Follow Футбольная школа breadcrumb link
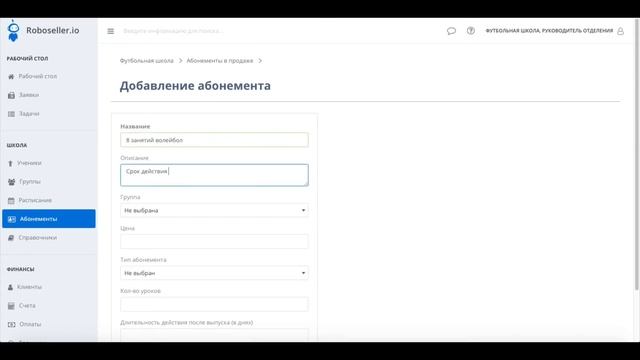Image resolution: width=640 pixels, height=360 pixels. pyautogui.click(x=147, y=61)
